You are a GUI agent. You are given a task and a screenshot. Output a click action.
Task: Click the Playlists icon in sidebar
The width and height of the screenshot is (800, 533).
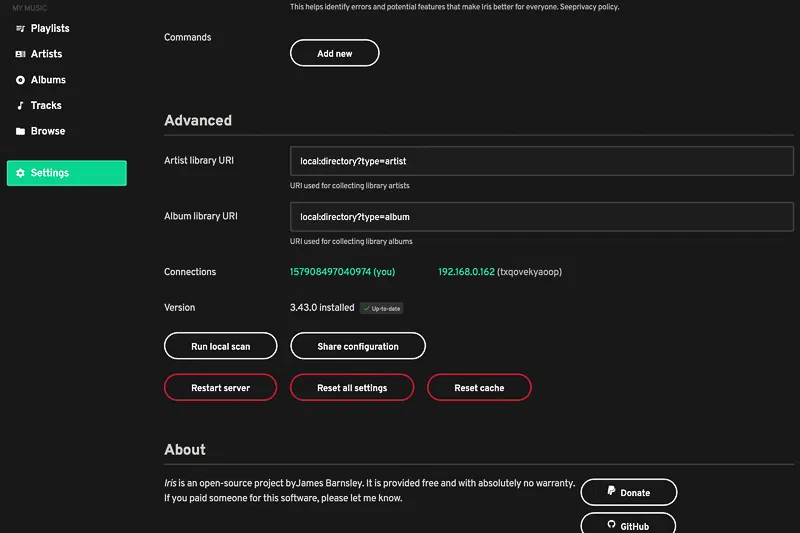coord(20,28)
